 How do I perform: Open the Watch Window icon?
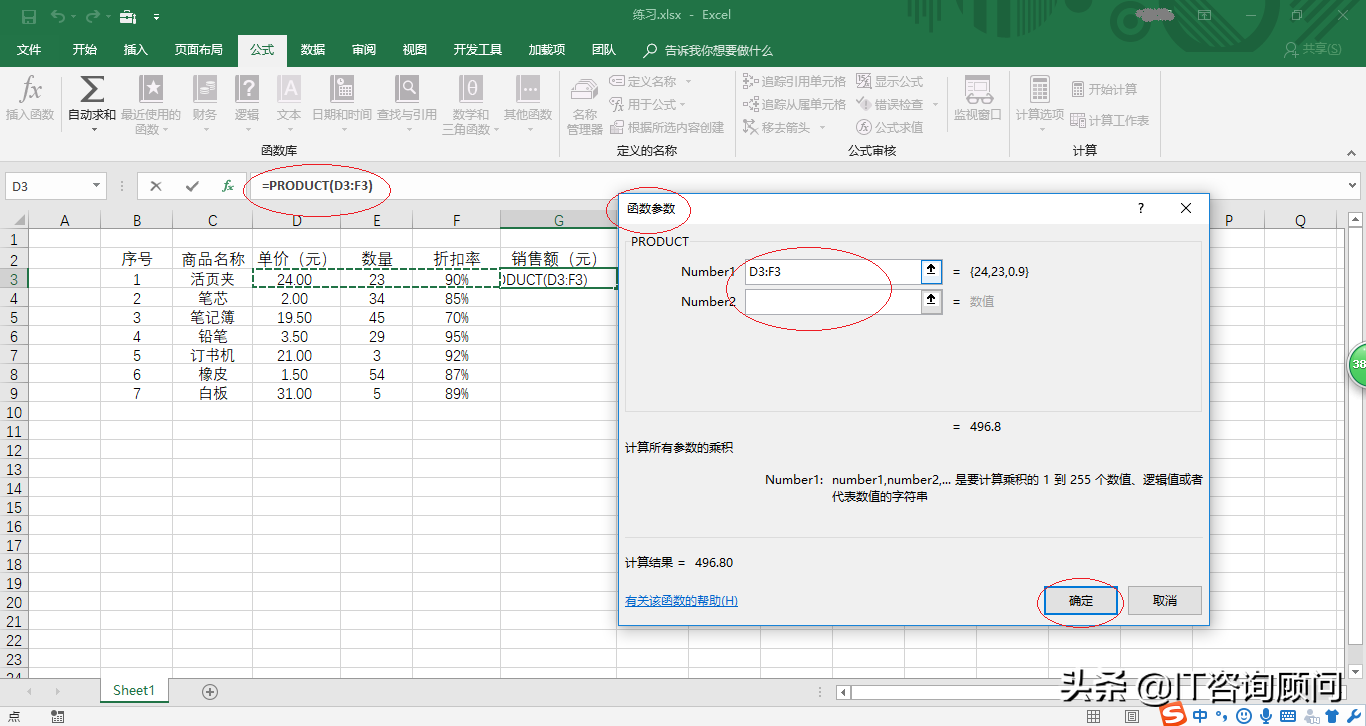tap(977, 90)
